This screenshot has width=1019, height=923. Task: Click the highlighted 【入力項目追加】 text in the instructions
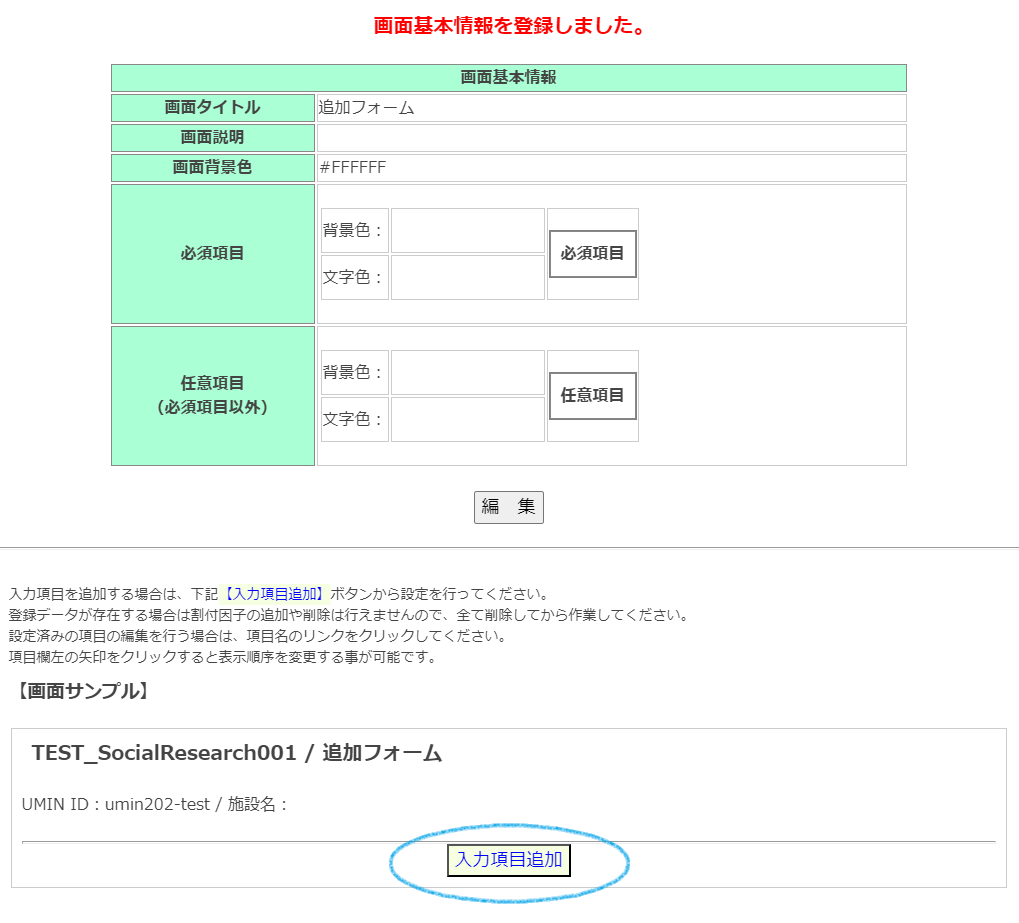click(x=273, y=594)
